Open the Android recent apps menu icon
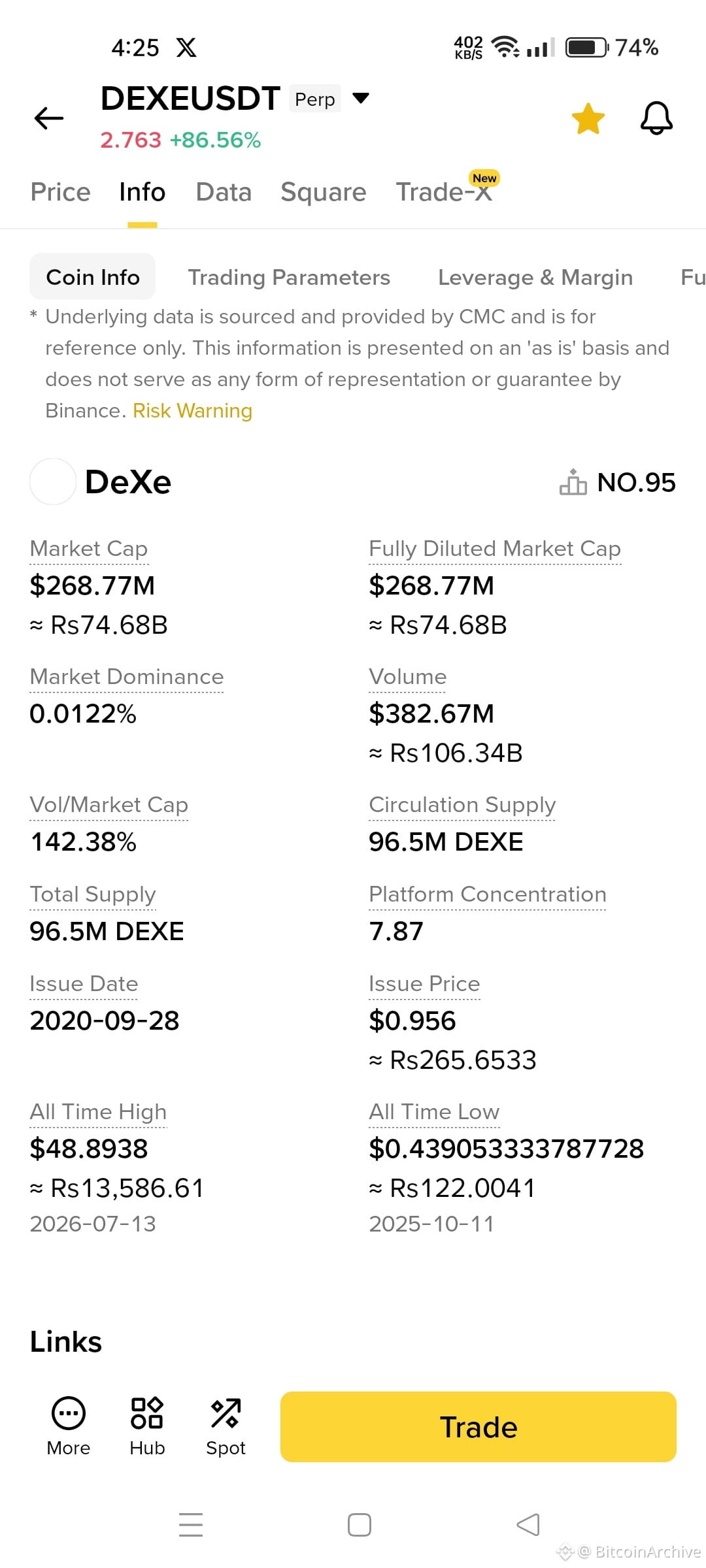Image resolution: width=706 pixels, height=1568 pixels. click(x=191, y=1525)
